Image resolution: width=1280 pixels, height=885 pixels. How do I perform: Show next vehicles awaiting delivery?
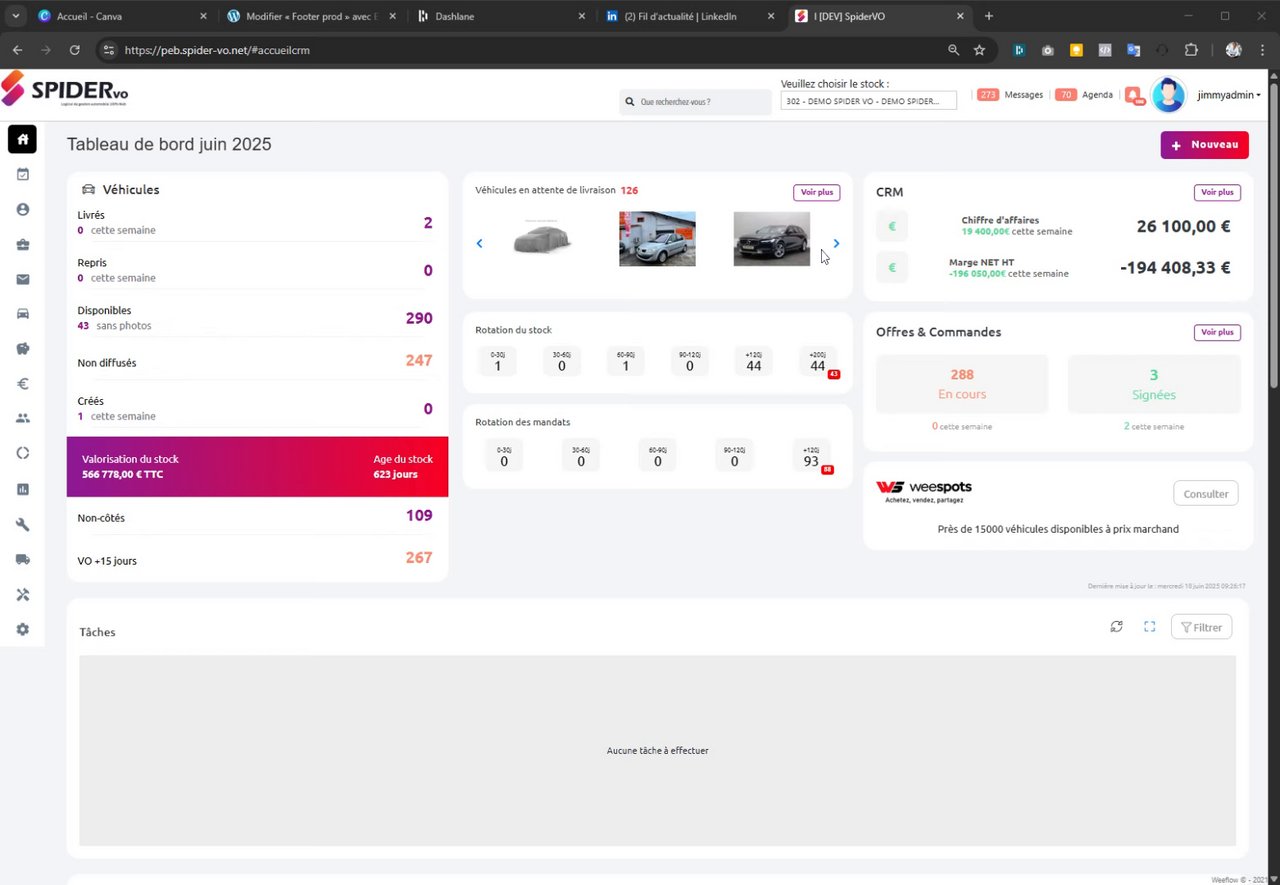click(836, 243)
